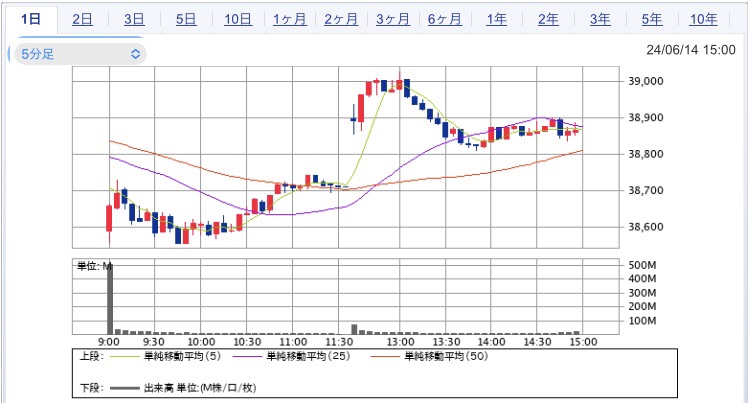Click the 15:00 time axis label
The width and height of the screenshot is (750, 403).
[584, 342]
